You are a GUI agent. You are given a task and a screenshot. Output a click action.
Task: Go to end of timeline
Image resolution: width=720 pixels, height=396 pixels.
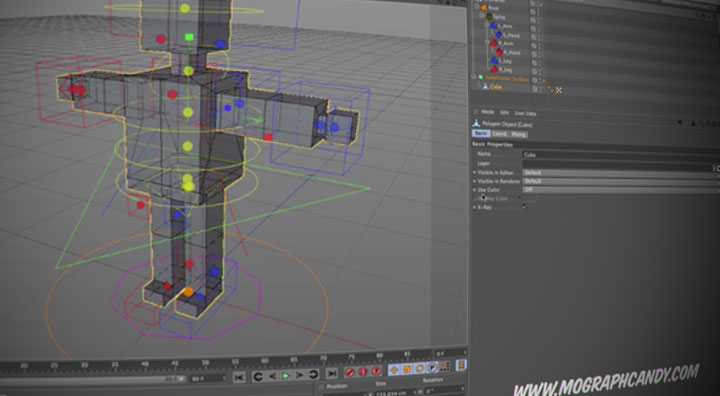332,373
